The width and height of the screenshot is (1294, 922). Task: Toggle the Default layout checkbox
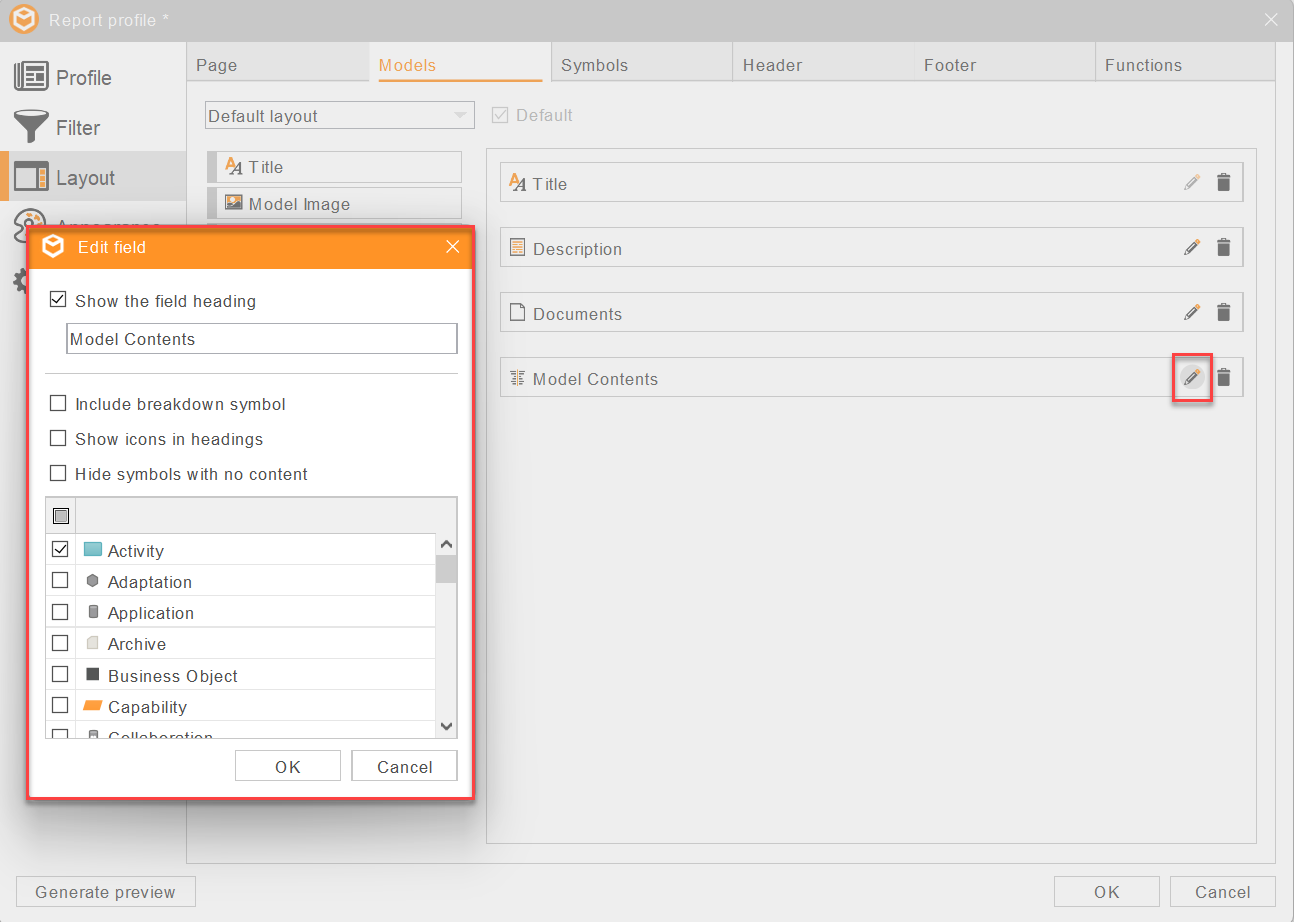[500, 115]
